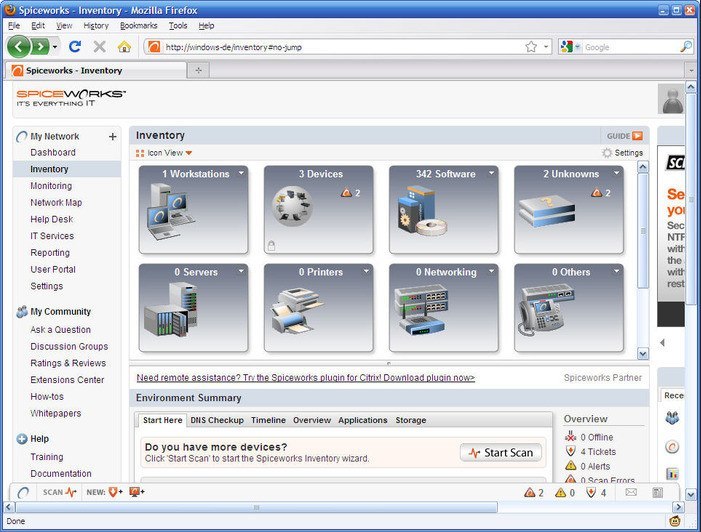Add item with My Network plus icon
Image resolution: width=701 pixels, height=532 pixels.
pyautogui.click(x=113, y=136)
